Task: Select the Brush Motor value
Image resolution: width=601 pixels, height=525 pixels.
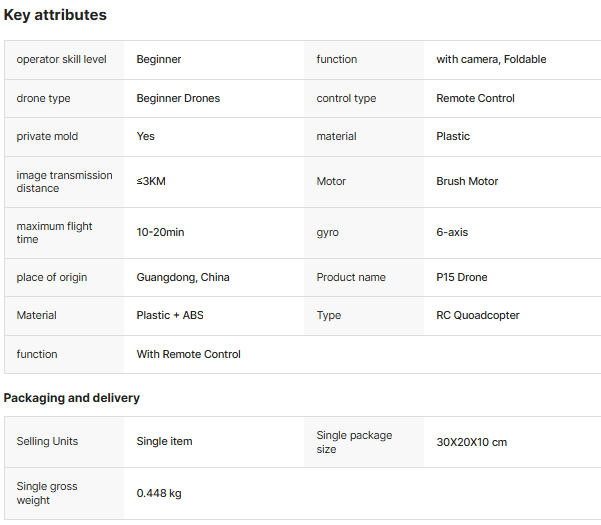Action: click(x=467, y=181)
